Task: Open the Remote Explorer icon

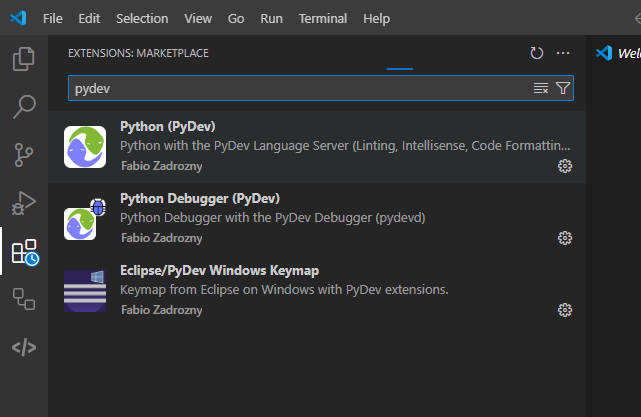Action: click(24, 298)
